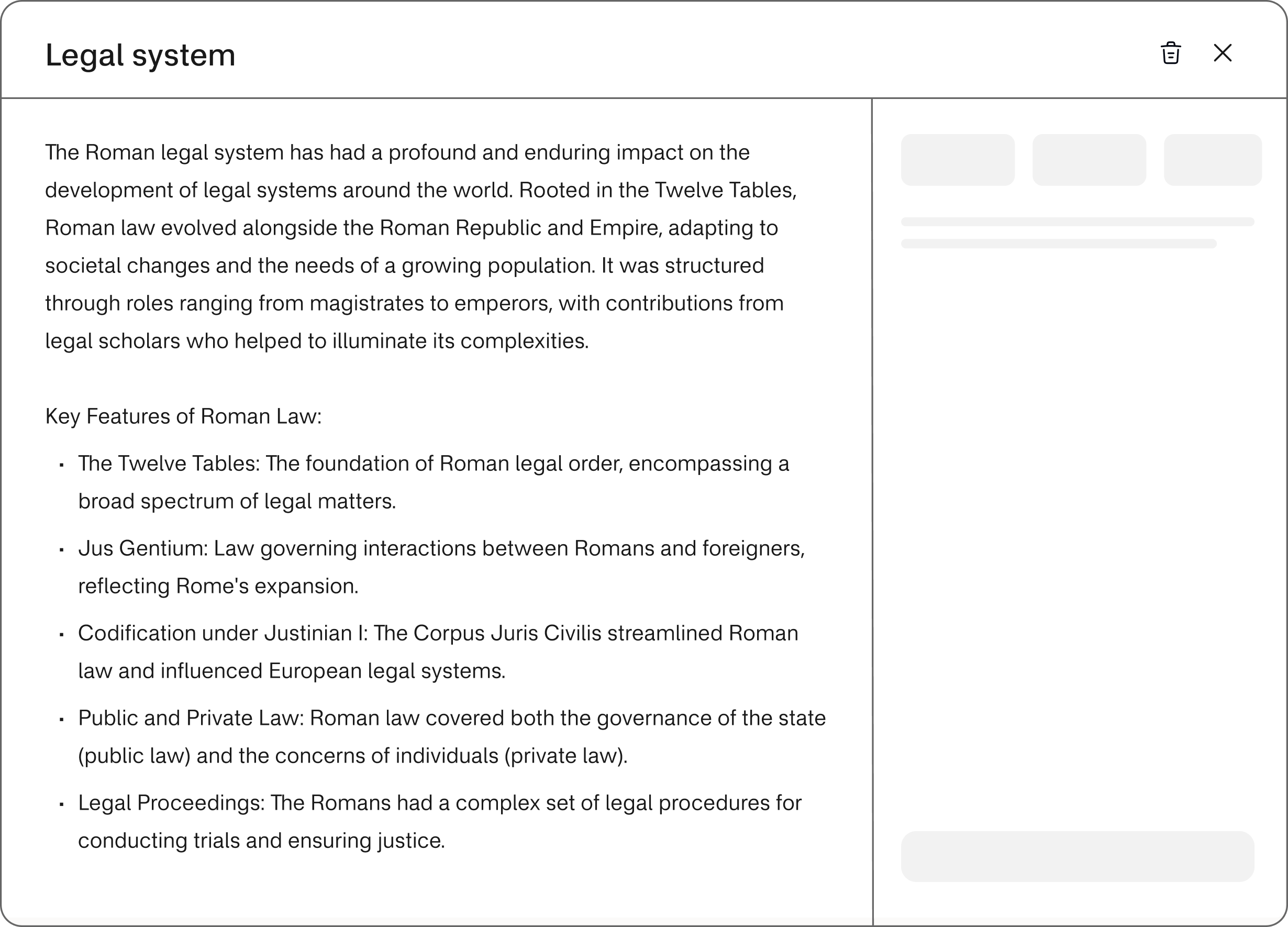Image resolution: width=1288 pixels, height=927 pixels.
Task: Select the Codification under Justinian I bullet
Action: (x=438, y=652)
